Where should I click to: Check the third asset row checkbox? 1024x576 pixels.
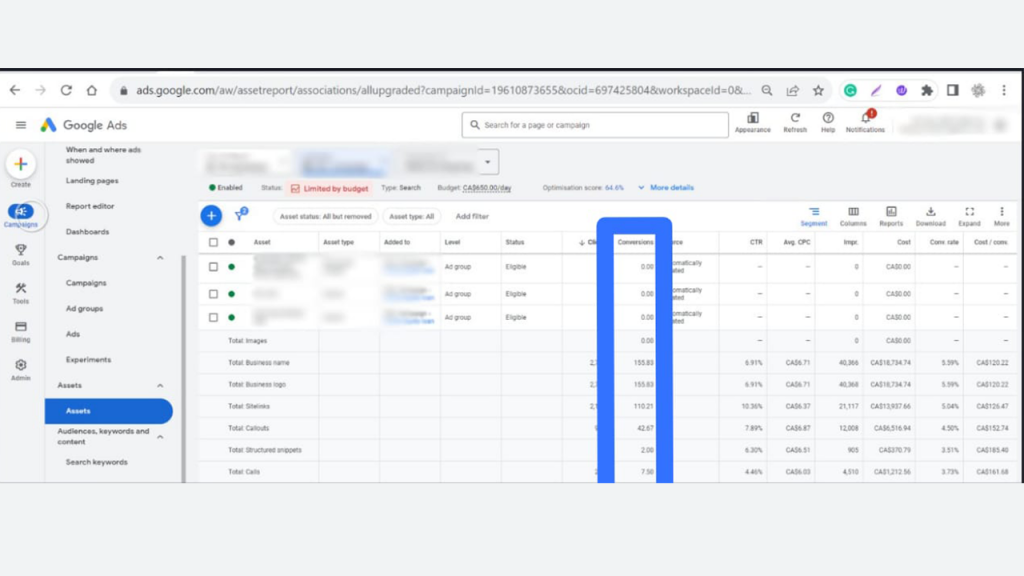[x=214, y=317]
